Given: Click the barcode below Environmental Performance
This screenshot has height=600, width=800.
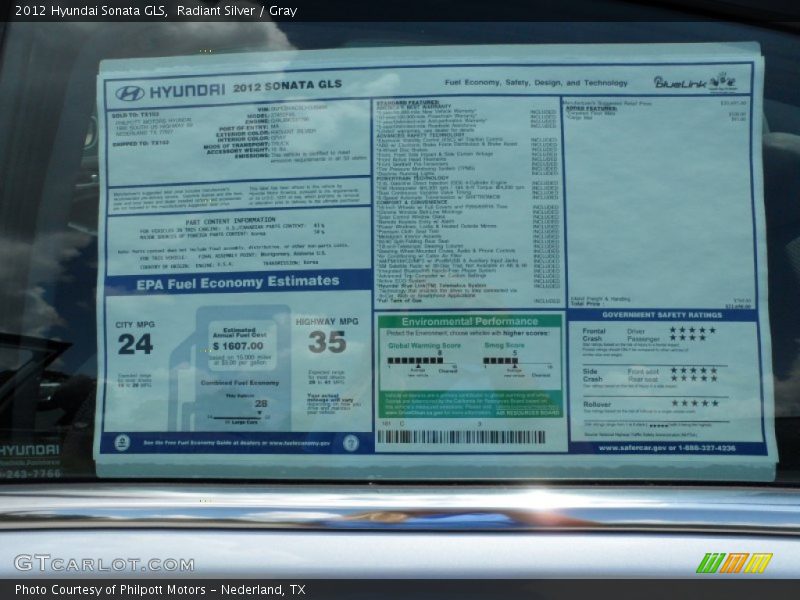Looking at the screenshot, I should (x=462, y=437).
